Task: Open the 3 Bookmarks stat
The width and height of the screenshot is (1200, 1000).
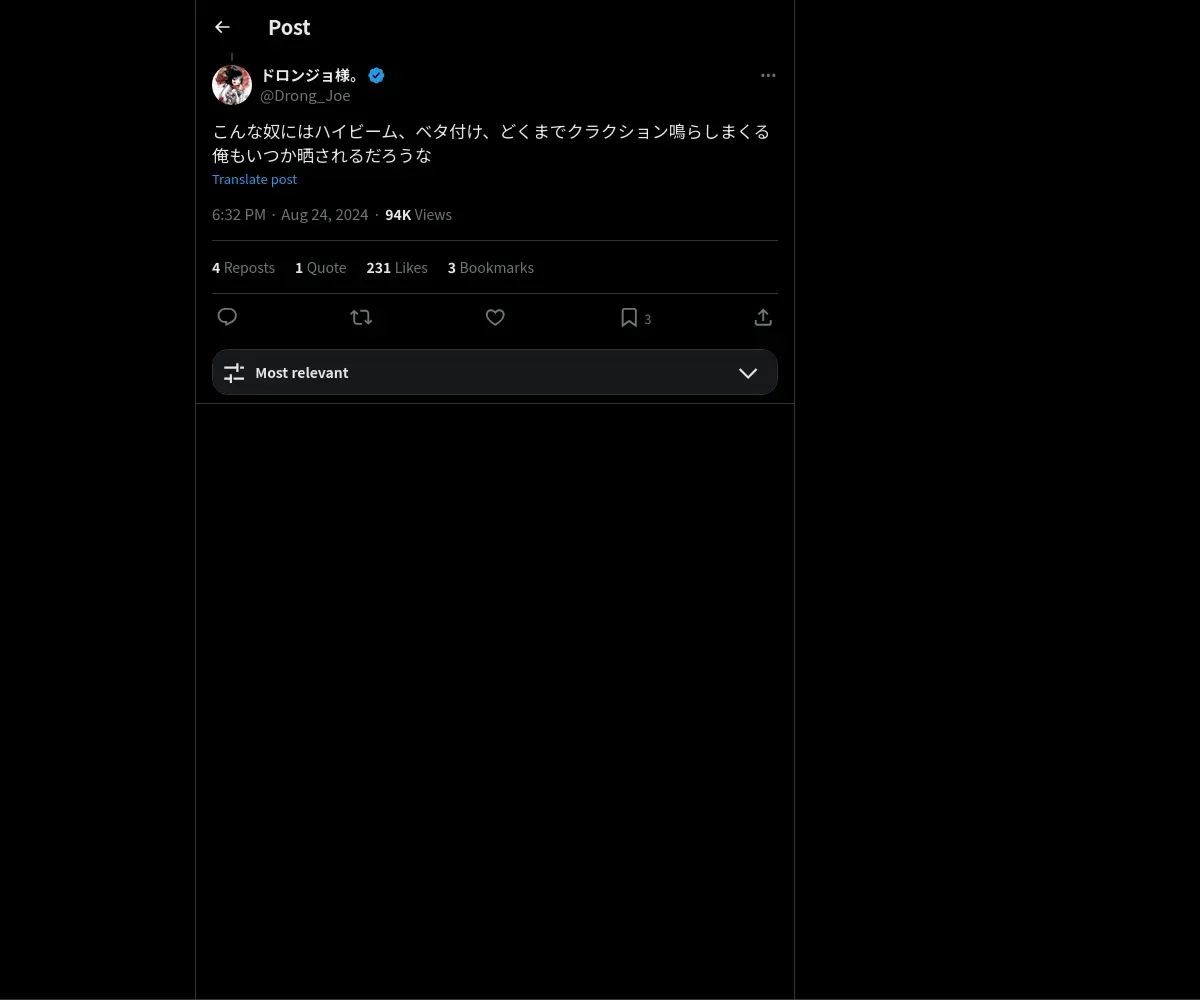Action: click(491, 267)
